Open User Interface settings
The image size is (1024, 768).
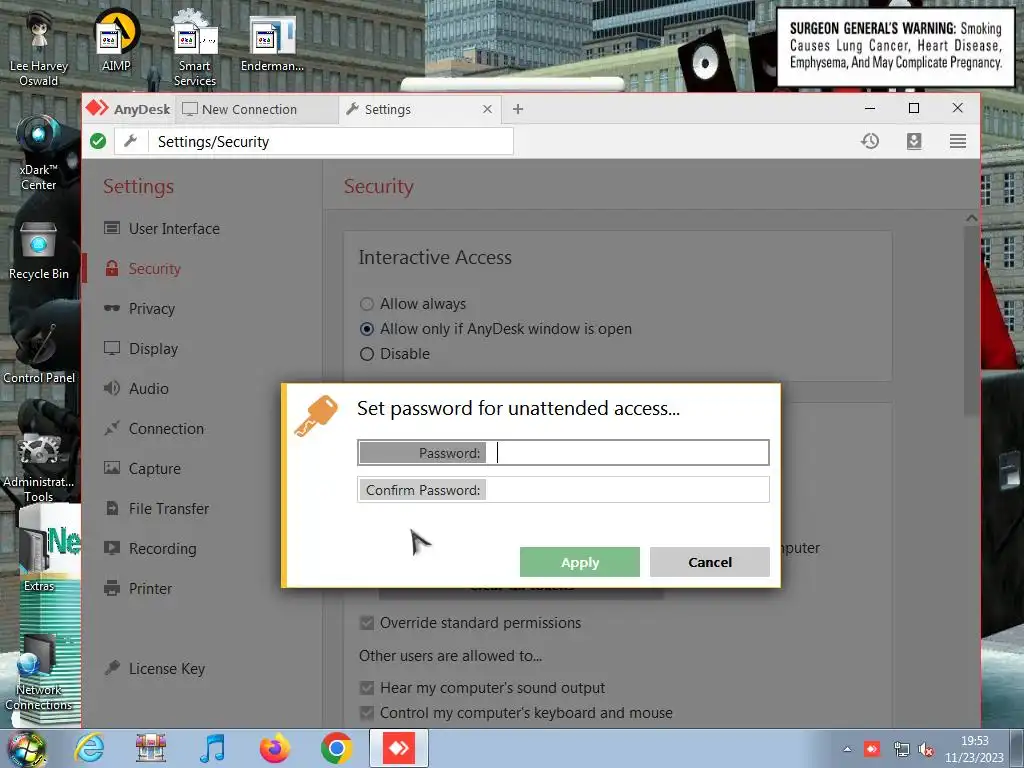[x=162, y=229]
